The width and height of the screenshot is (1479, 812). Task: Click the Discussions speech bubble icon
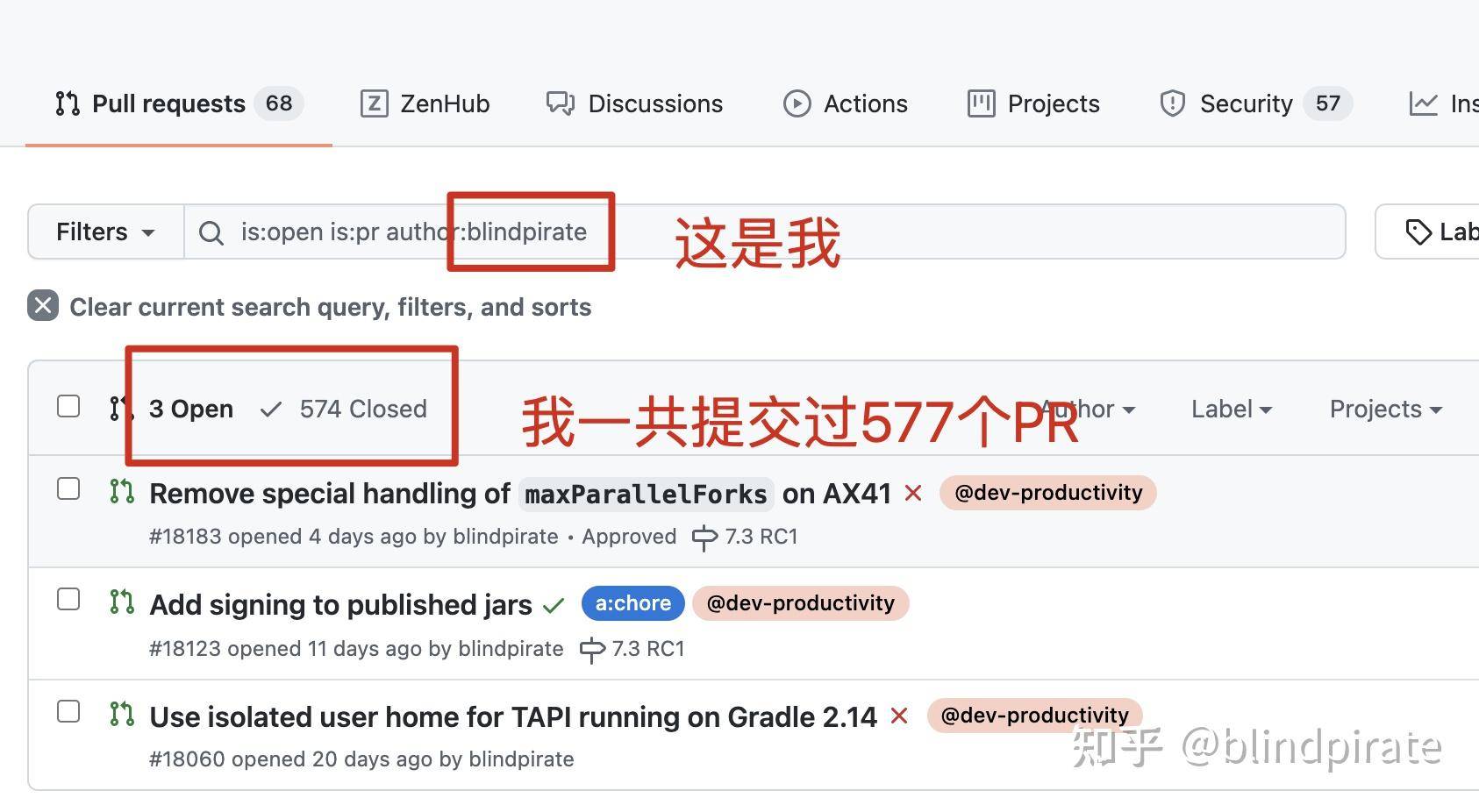(x=561, y=103)
